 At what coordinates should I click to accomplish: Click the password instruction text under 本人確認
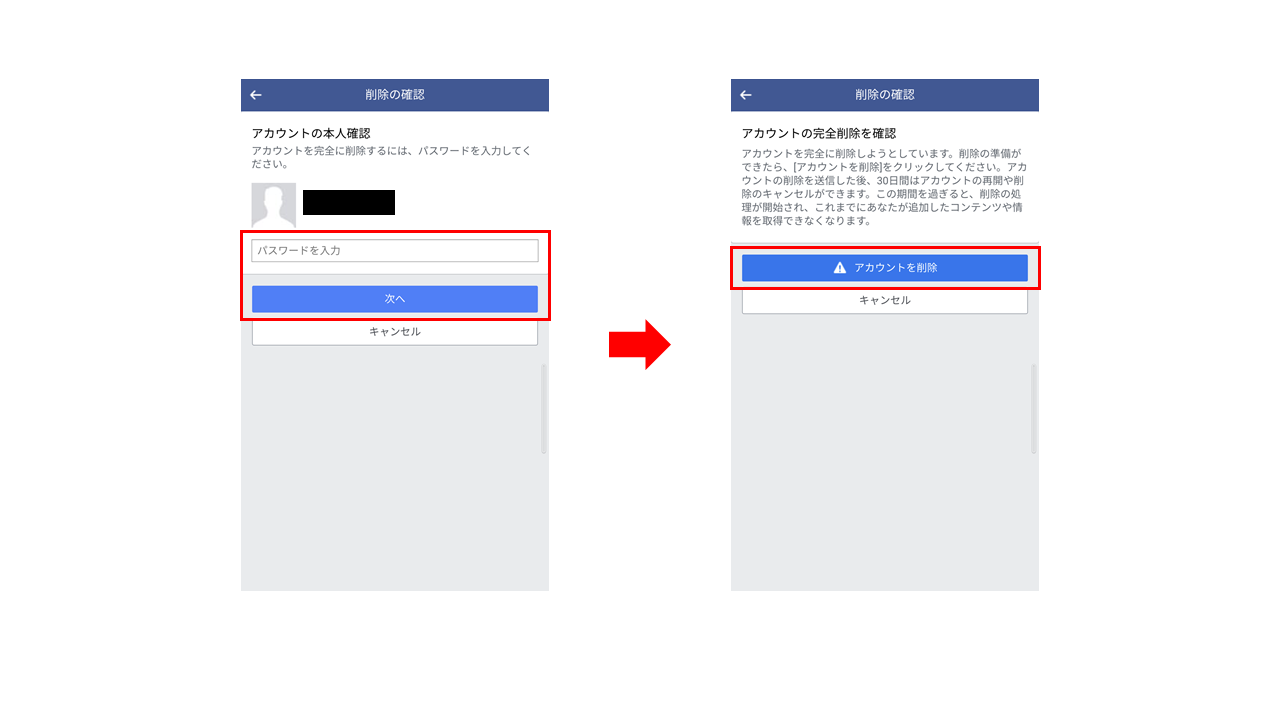tap(391, 157)
